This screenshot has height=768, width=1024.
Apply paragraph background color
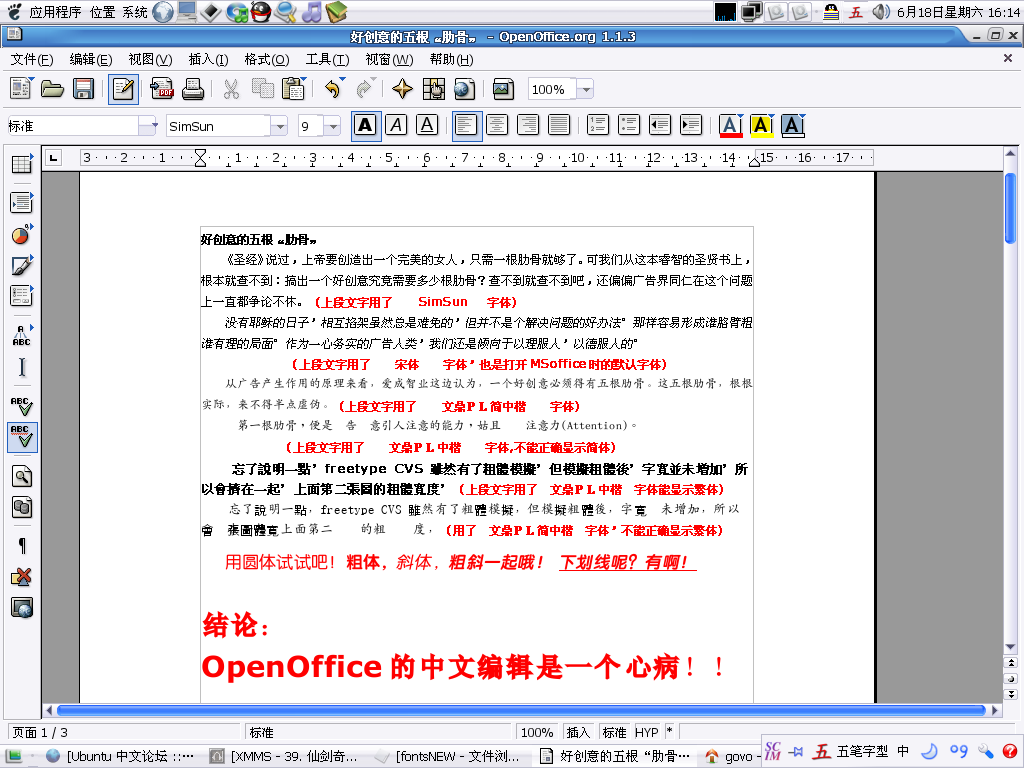793,125
